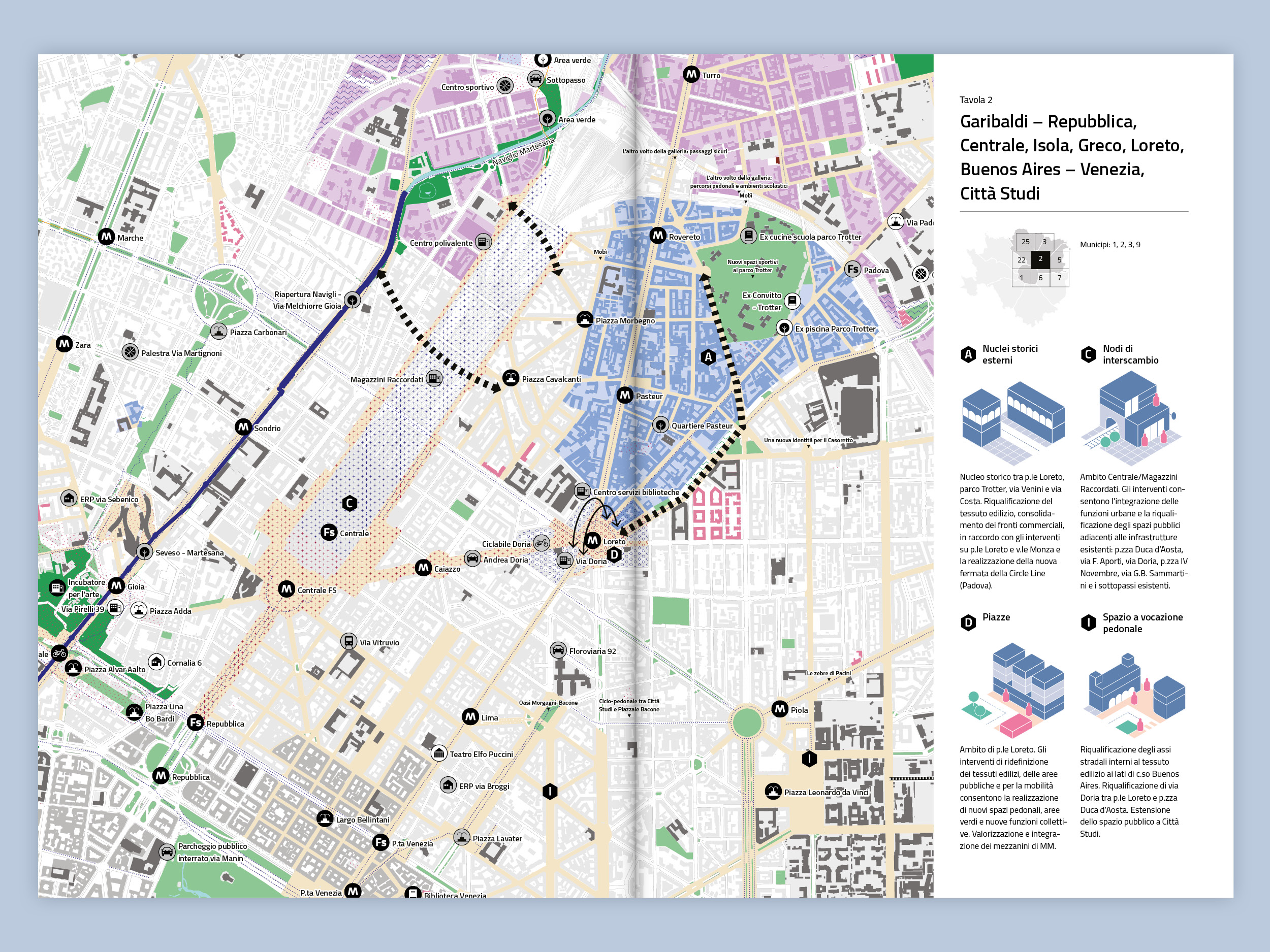Click the Loreto metro M icon
The image size is (1270, 952).
592,540
